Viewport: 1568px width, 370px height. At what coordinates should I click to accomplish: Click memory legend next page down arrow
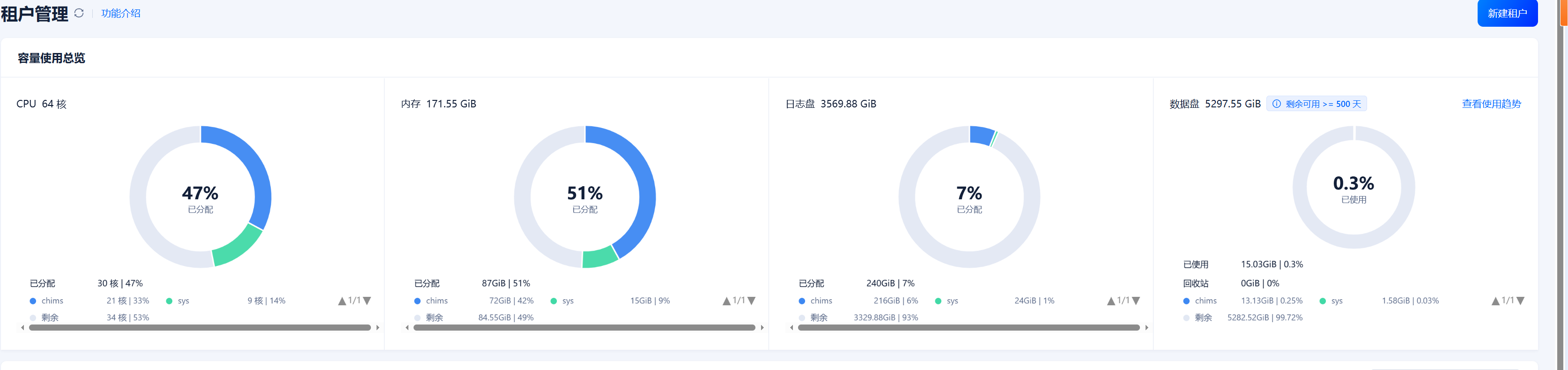point(752,301)
